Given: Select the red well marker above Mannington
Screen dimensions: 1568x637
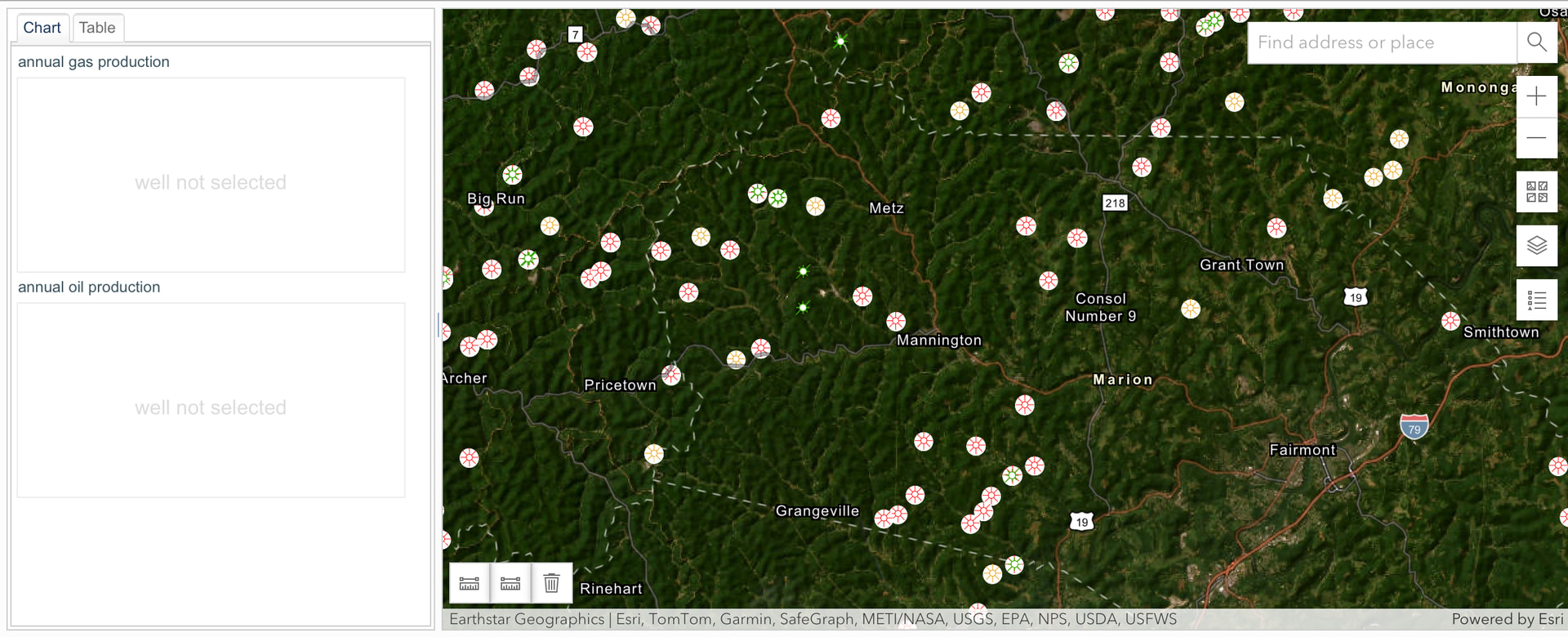Looking at the screenshot, I should pyautogui.click(x=896, y=321).
